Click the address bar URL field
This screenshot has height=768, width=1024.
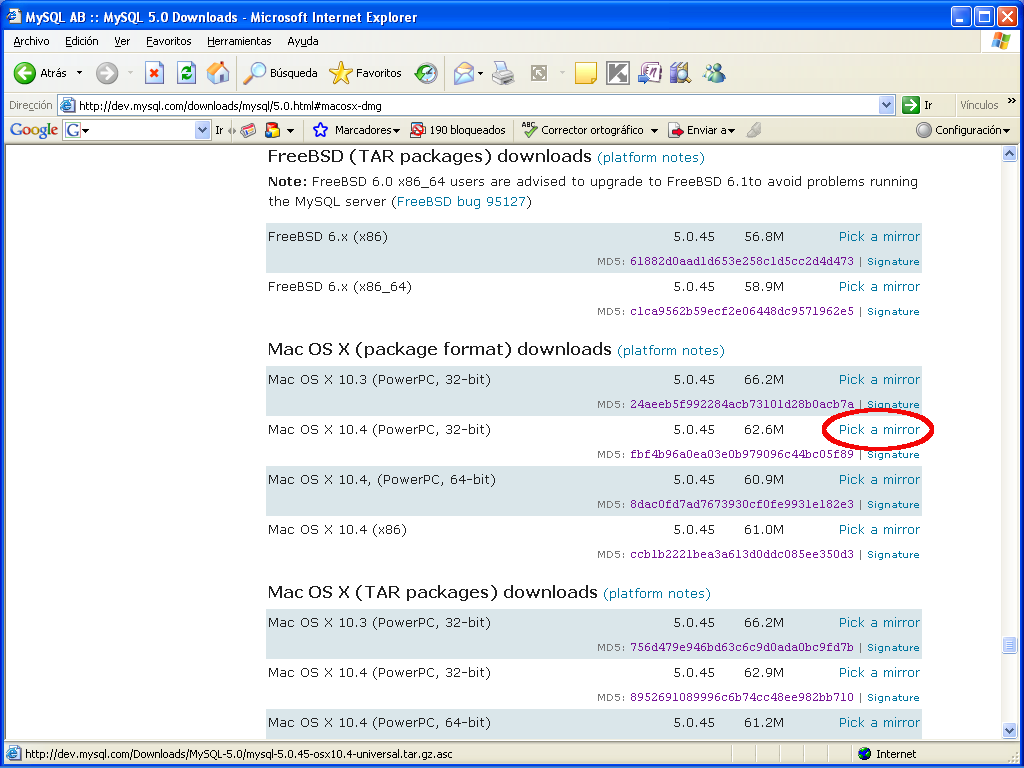click(468, 105)
